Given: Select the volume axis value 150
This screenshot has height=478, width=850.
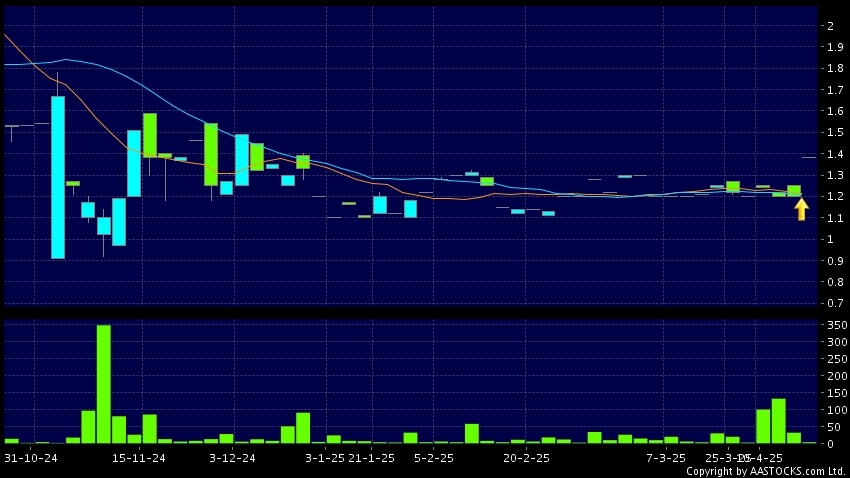Looking at the screenshot, I should coord(837,393).
